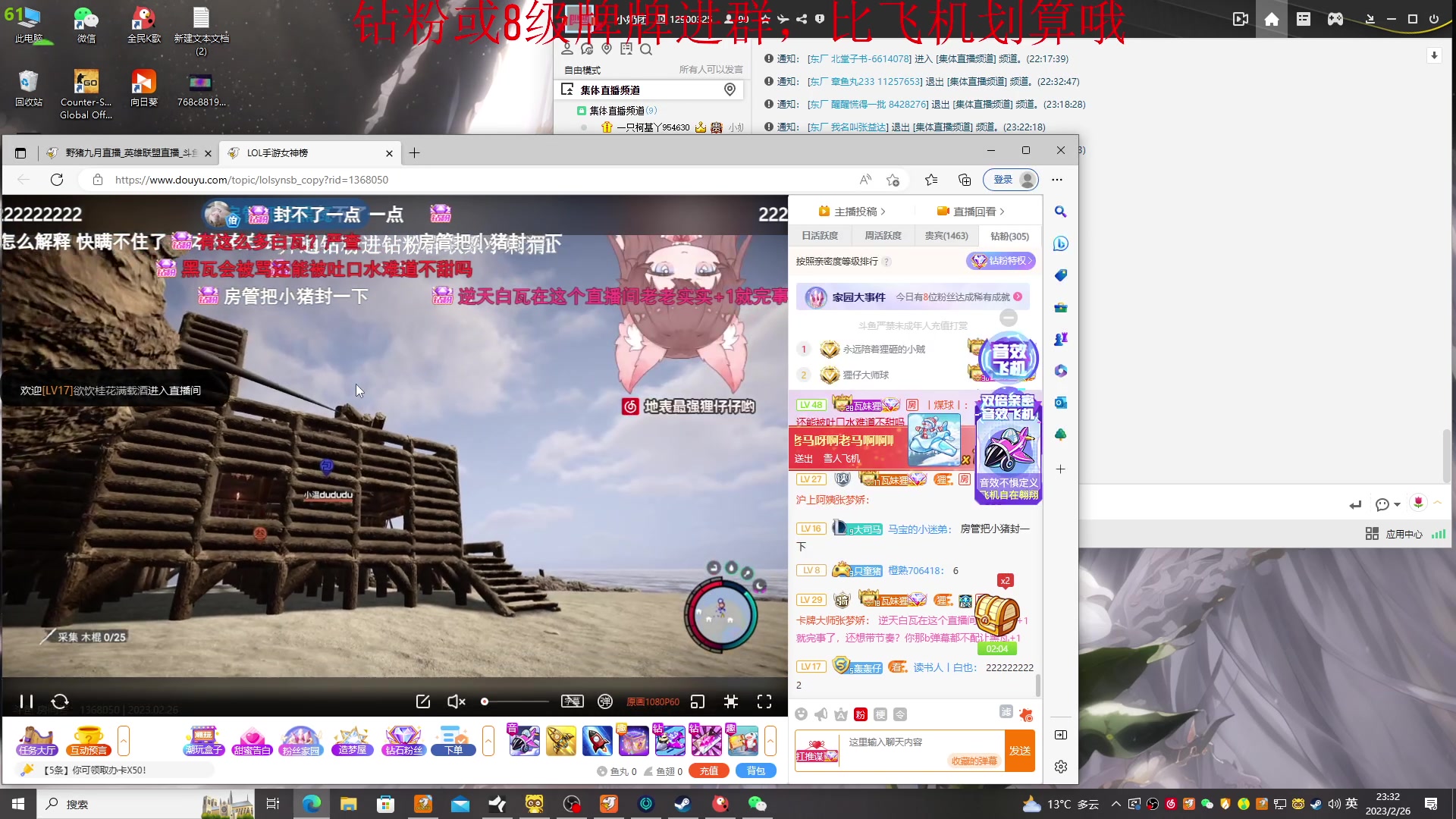Switch to the 贵宾(1463) tab
This screenshot has height=819, width=1456.
946,236
